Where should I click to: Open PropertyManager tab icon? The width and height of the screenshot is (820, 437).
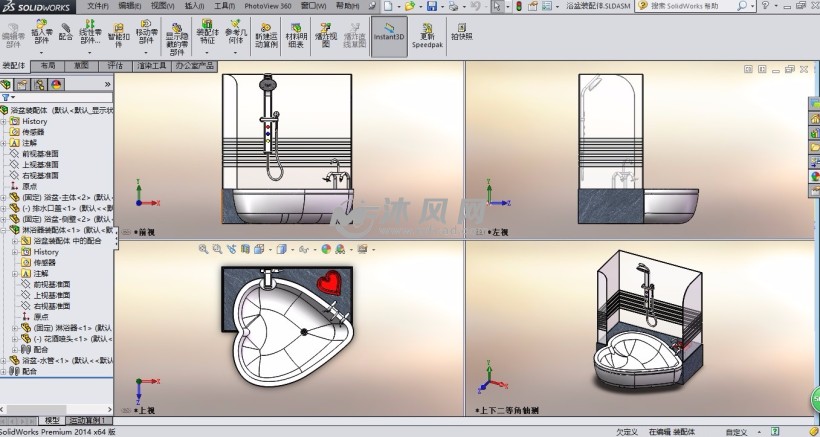22,85
